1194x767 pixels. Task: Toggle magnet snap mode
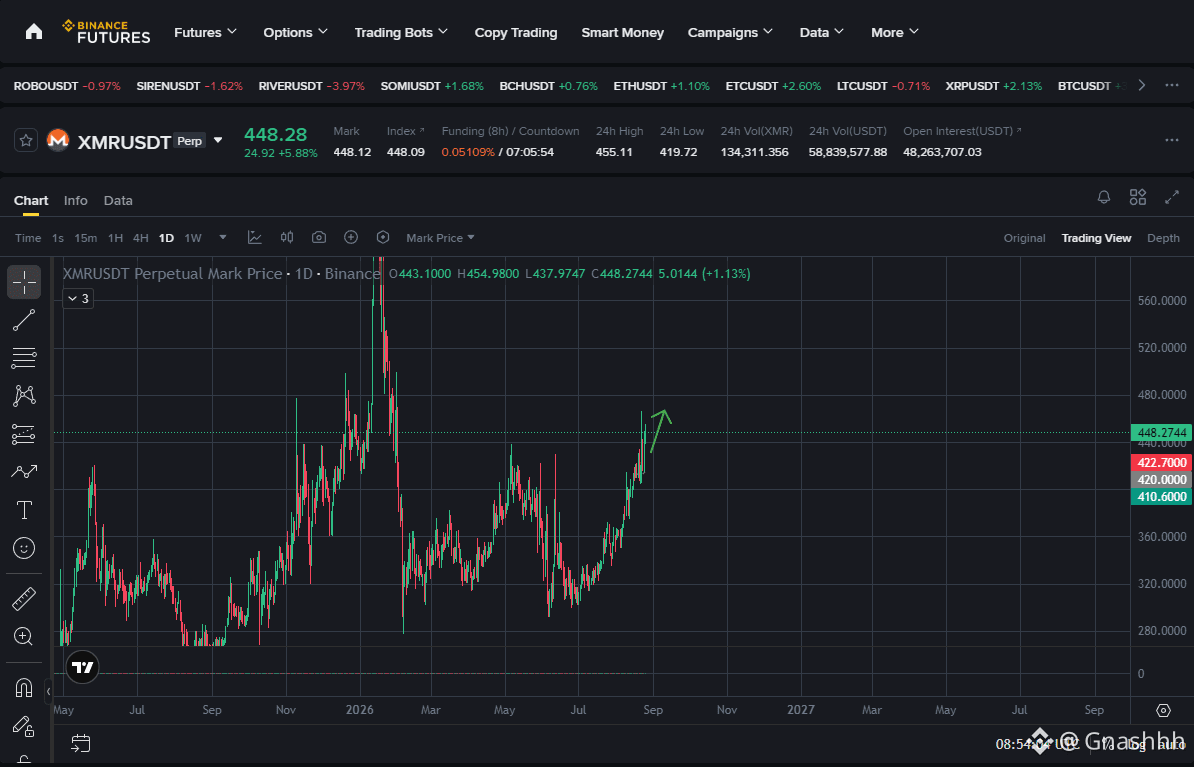pyautogui.click(x=24, y=688)
